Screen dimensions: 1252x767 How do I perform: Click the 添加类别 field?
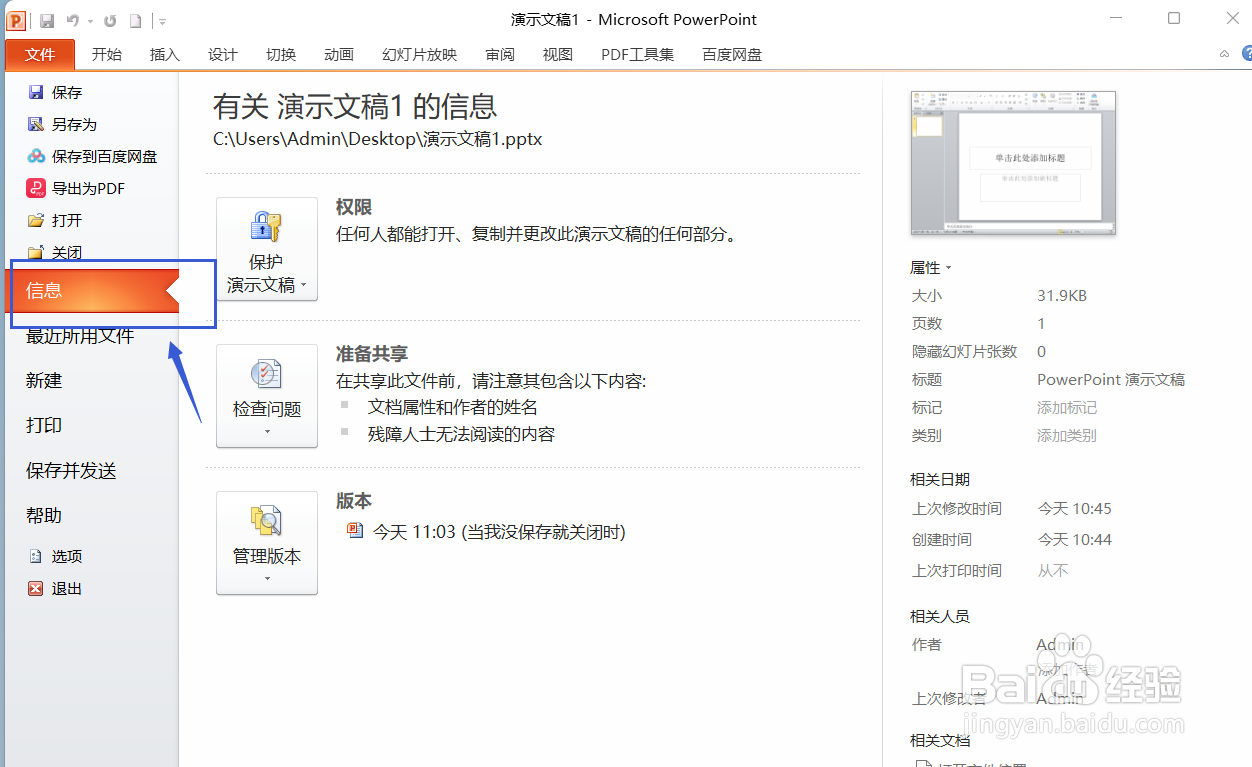1067,436
